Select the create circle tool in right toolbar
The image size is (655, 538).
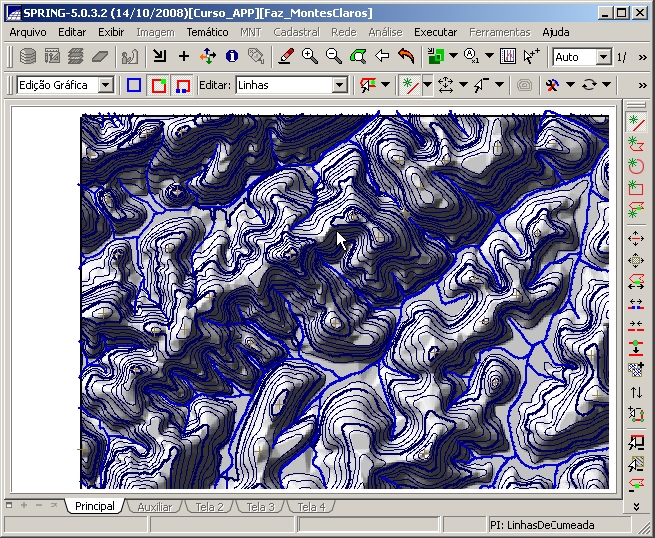pos(635,166)
